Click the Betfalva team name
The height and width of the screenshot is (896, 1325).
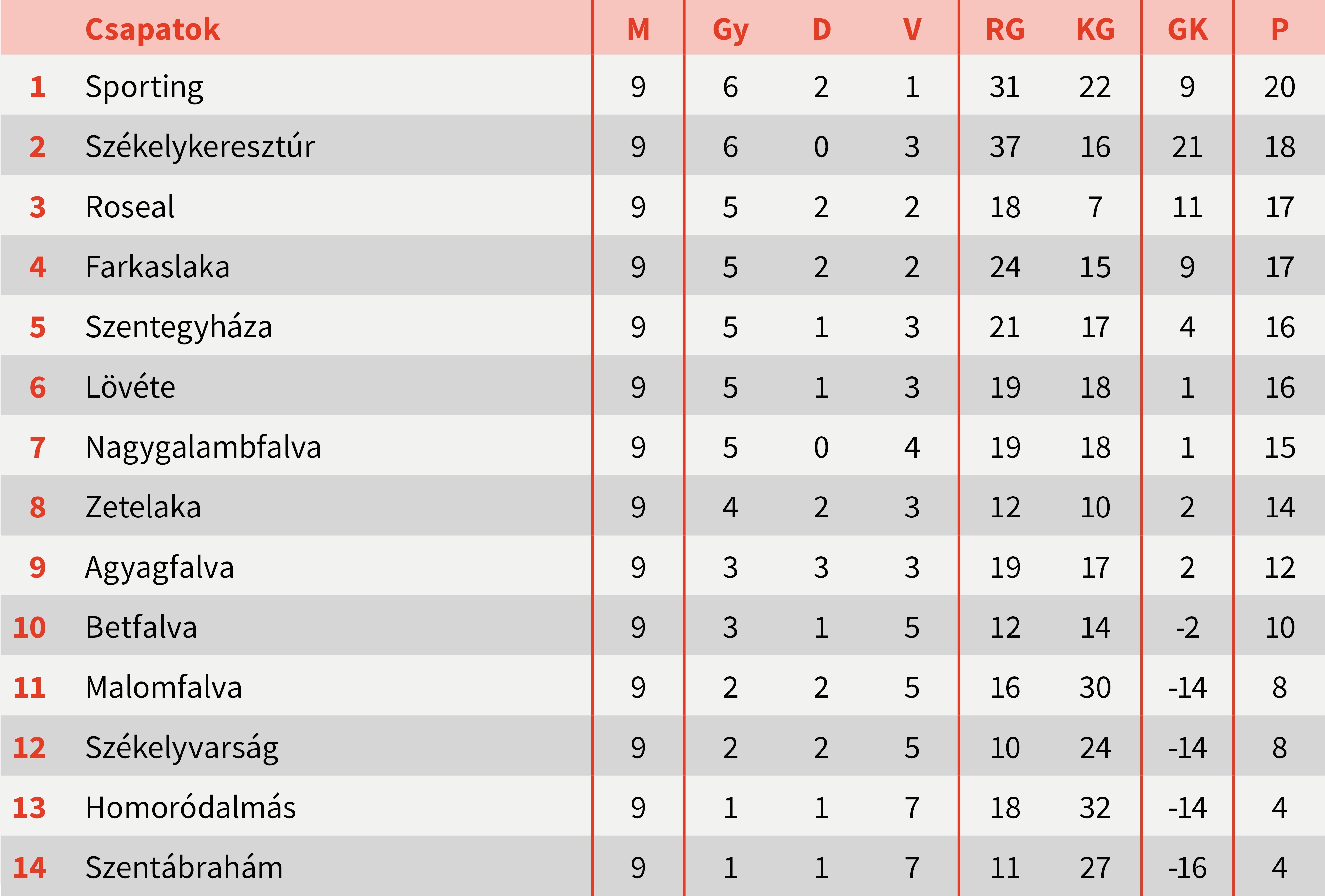click(141, 628)
